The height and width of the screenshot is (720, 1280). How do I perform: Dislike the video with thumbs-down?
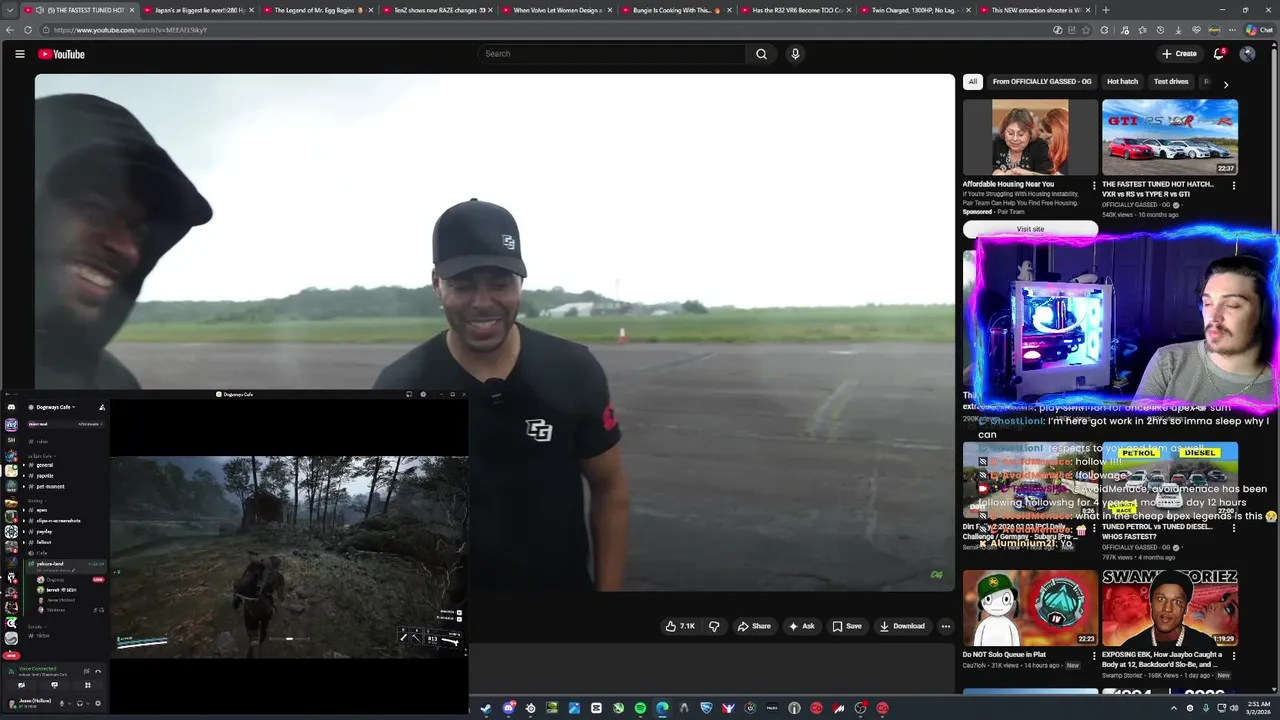[x=714, y=626]
